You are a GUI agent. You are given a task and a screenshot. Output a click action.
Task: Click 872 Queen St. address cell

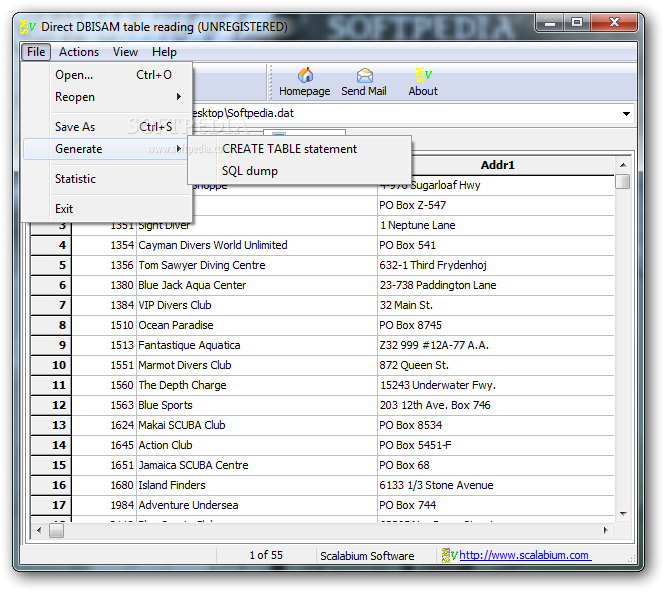(496, 365)
